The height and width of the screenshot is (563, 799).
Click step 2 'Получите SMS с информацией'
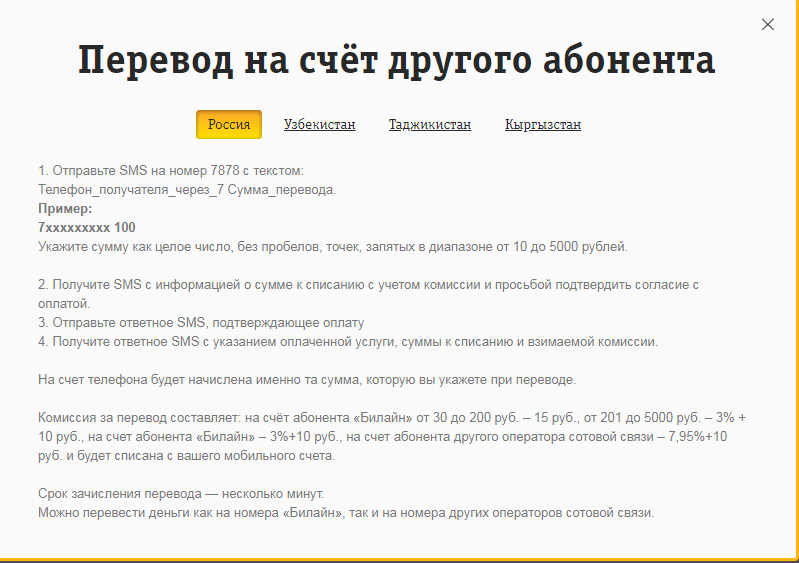pyautogui.click(x=368, y=294)
